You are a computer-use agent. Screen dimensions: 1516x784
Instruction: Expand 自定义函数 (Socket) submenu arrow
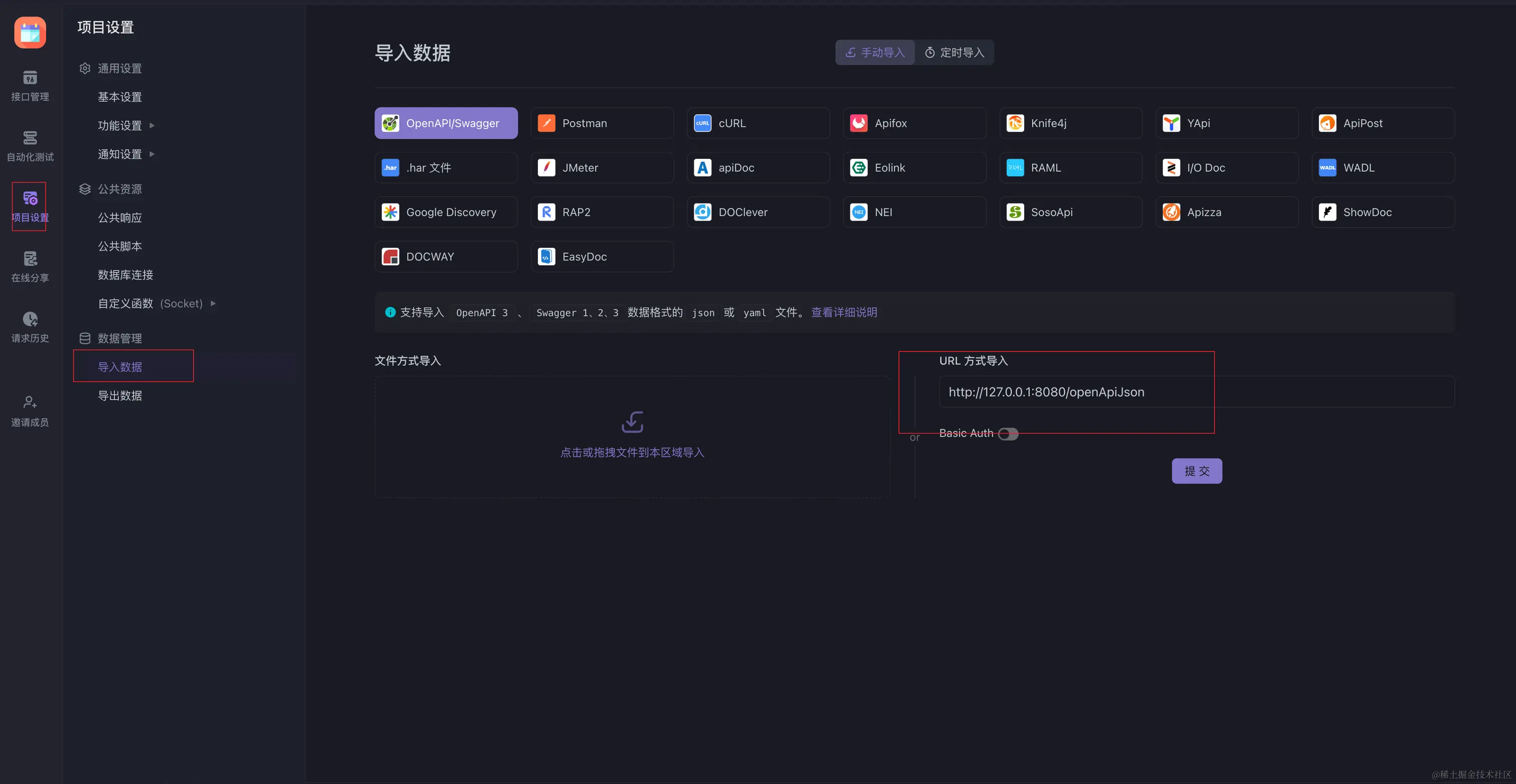213,304
